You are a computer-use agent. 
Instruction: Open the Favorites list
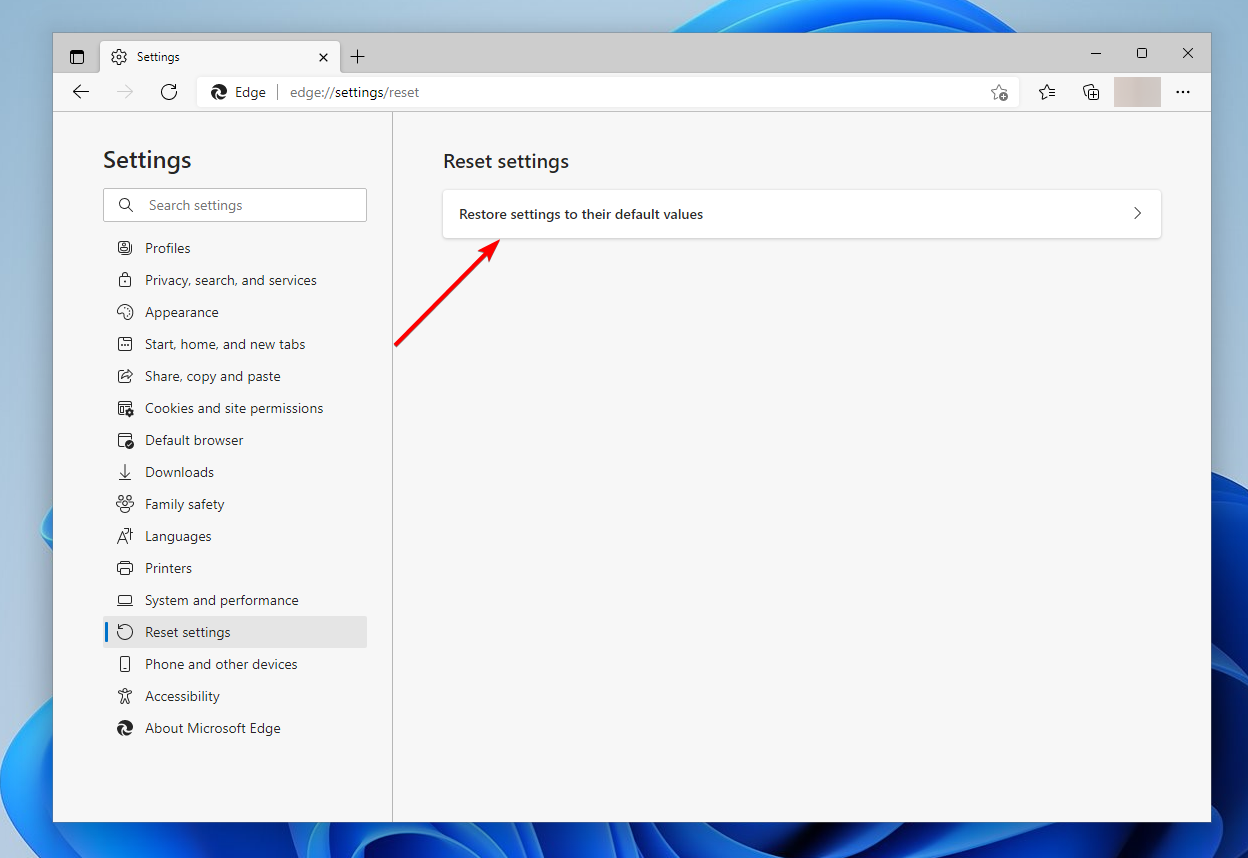[x=1047, y=92]
